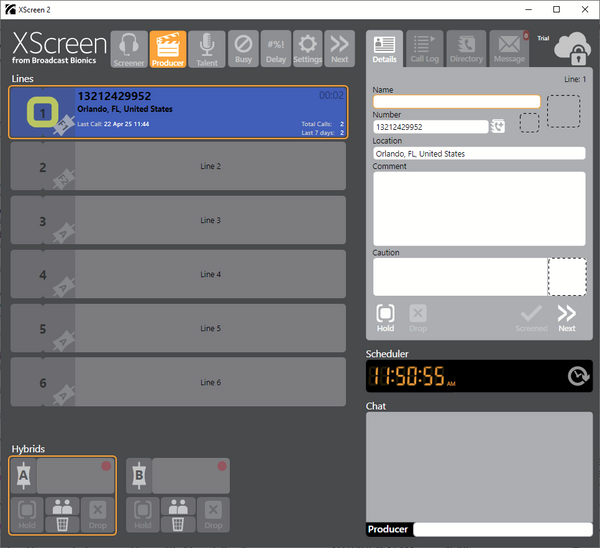Click the XScreen 2 title bar icon
The height and width of the screenshot is (548, 600).
coord(10,9)
